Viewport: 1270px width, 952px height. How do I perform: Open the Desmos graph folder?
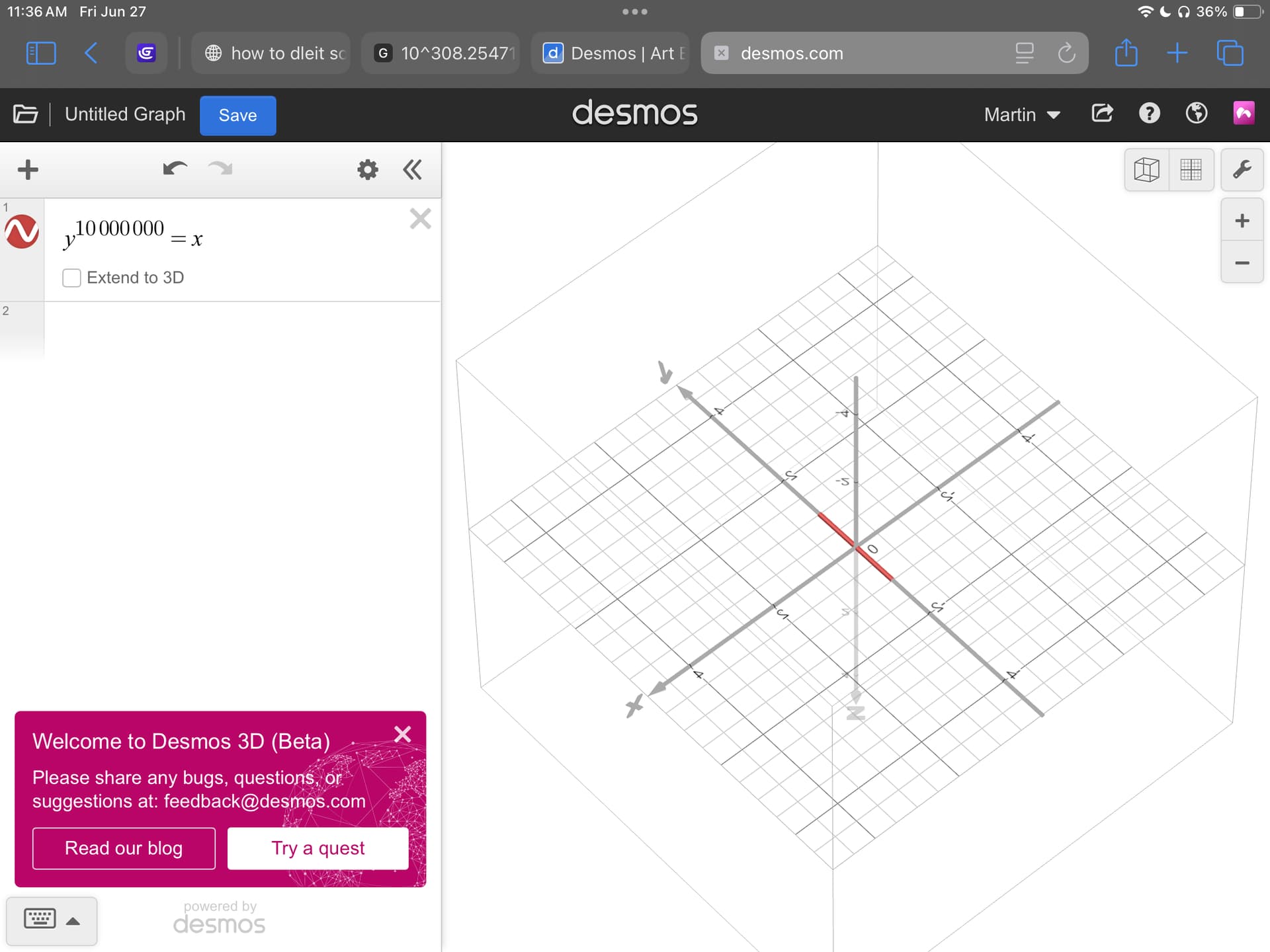tap(25, 114)
